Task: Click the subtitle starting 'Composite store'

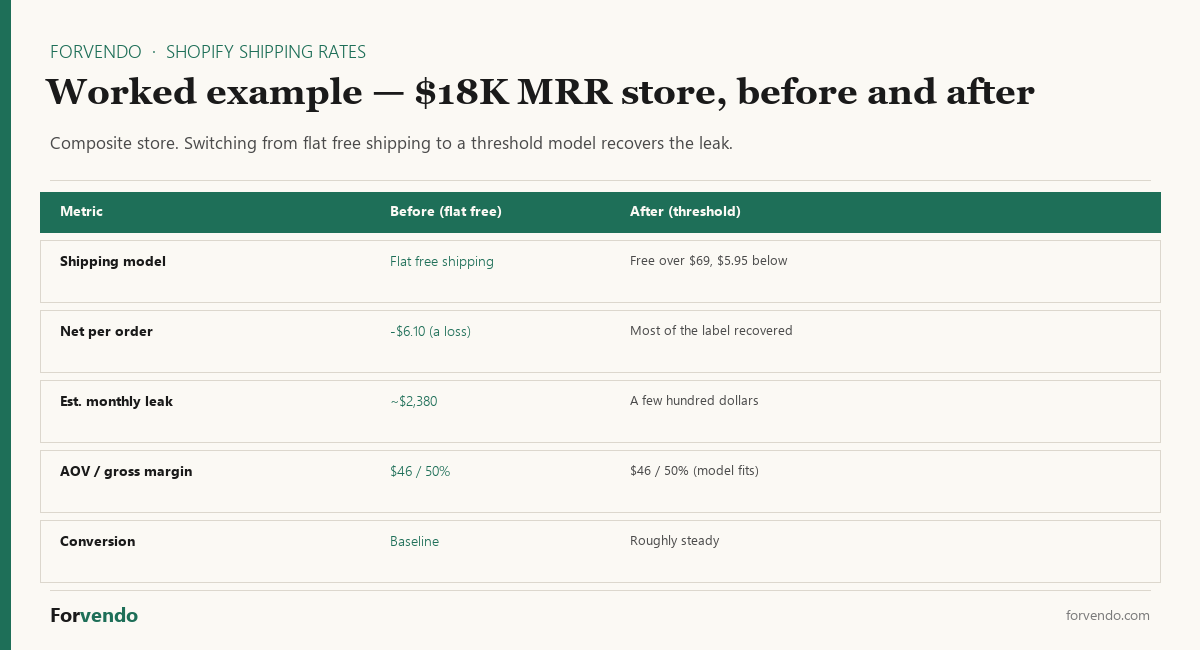Action: [x=391, y=143]
